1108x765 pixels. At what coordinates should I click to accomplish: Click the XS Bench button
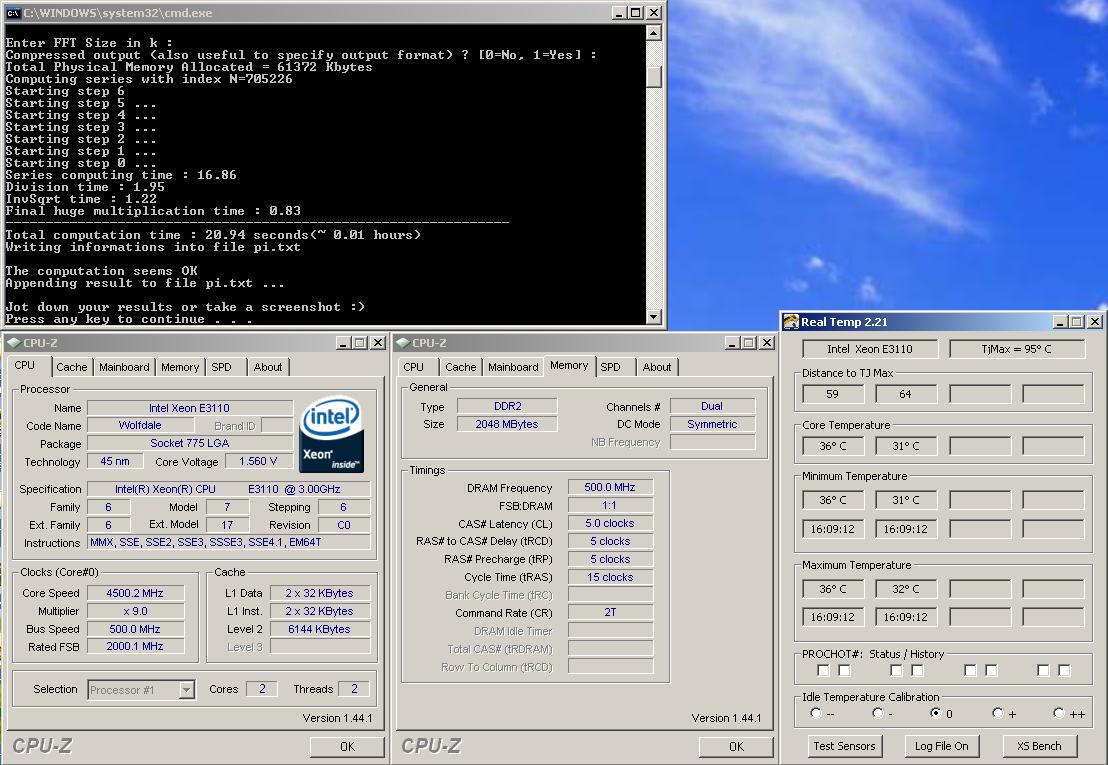click(x=1039, y=746)
